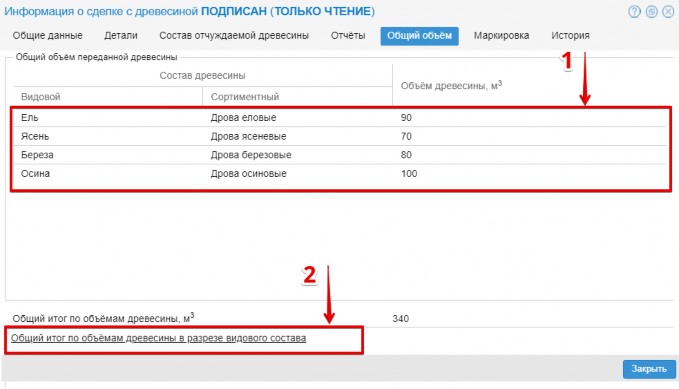Screen dimensions: 679x389
Task: Open the История tab
Action: 570,36
